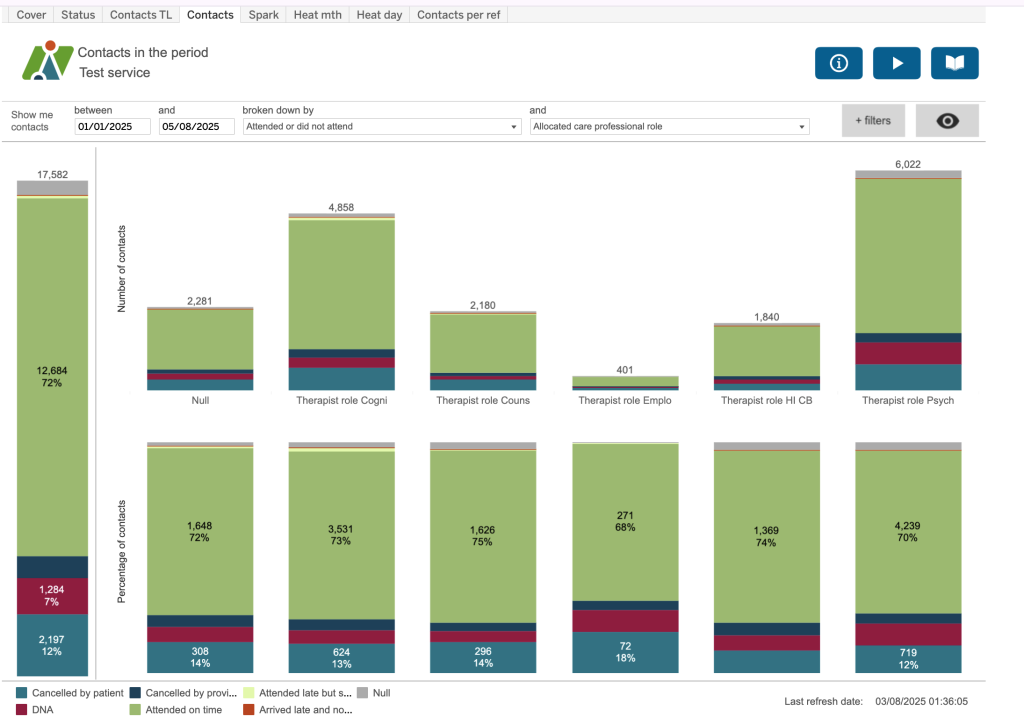This screenshot has height=717, width=1024.
Task: Open the book guide icon button
Action: pyautogui.click(x=954, y=63)
